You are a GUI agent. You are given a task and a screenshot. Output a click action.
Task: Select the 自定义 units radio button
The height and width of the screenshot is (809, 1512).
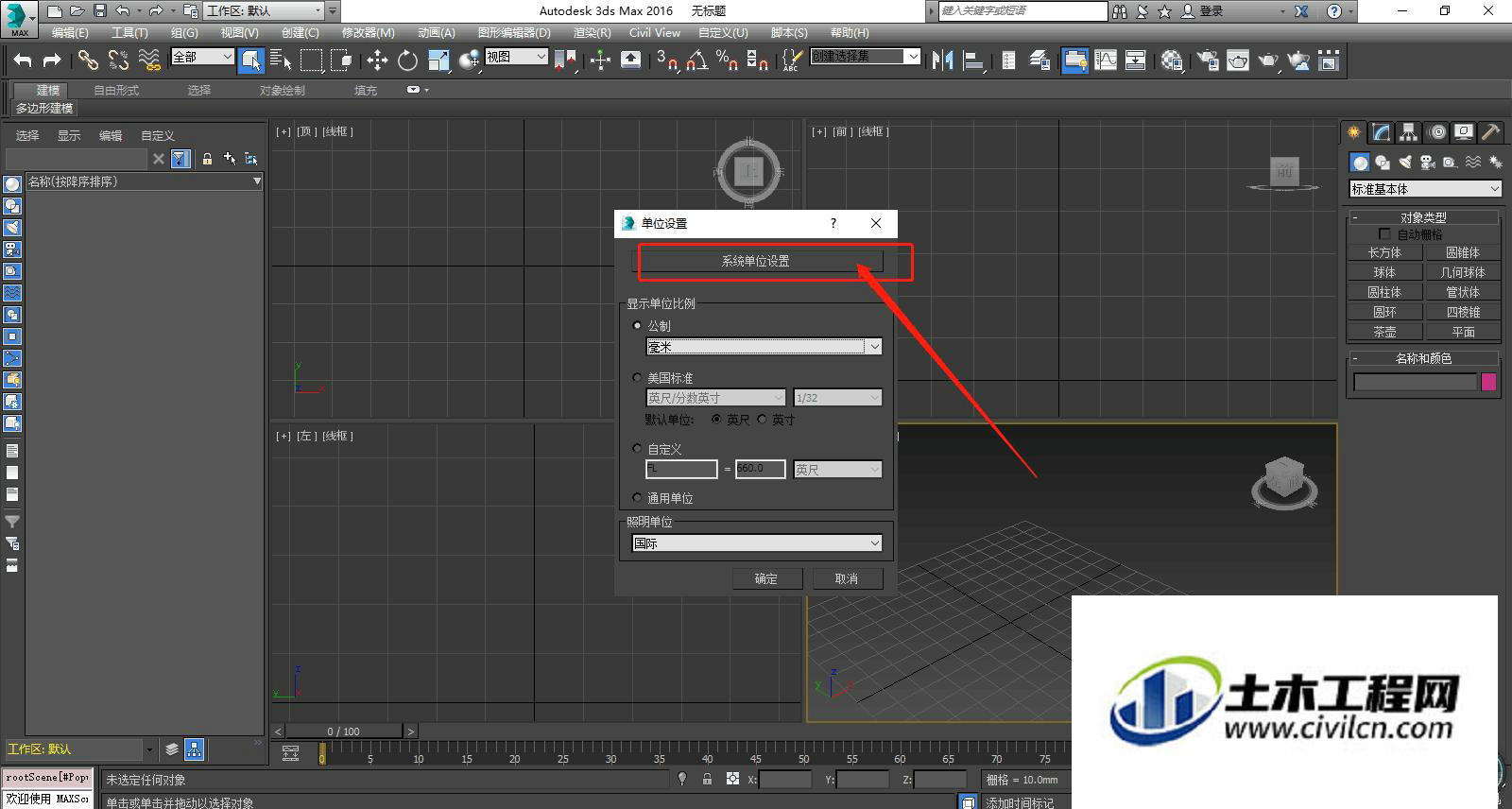coord(637,449)
